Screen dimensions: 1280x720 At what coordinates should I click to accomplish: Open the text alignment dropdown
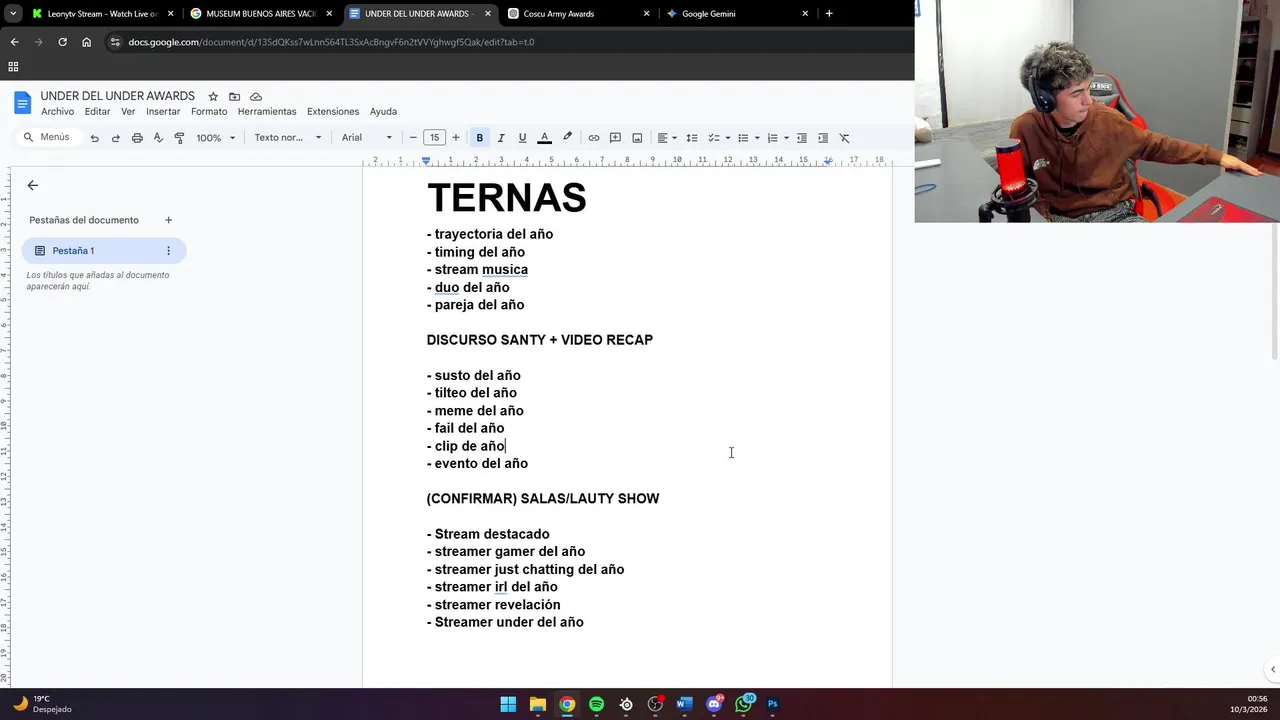click(x=666, y=138)
